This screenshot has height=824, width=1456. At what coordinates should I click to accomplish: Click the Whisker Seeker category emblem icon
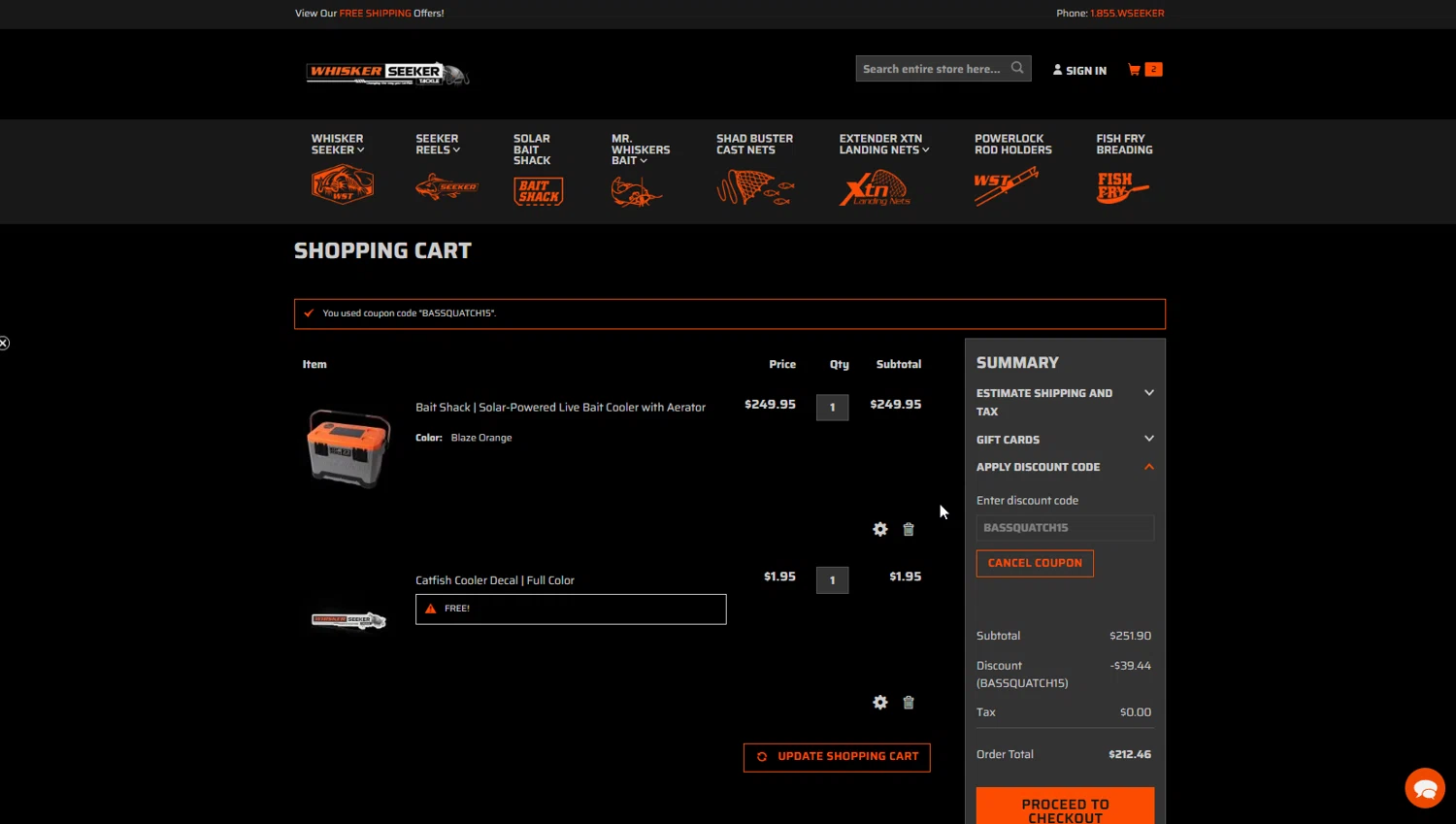(x=342, y=184)
